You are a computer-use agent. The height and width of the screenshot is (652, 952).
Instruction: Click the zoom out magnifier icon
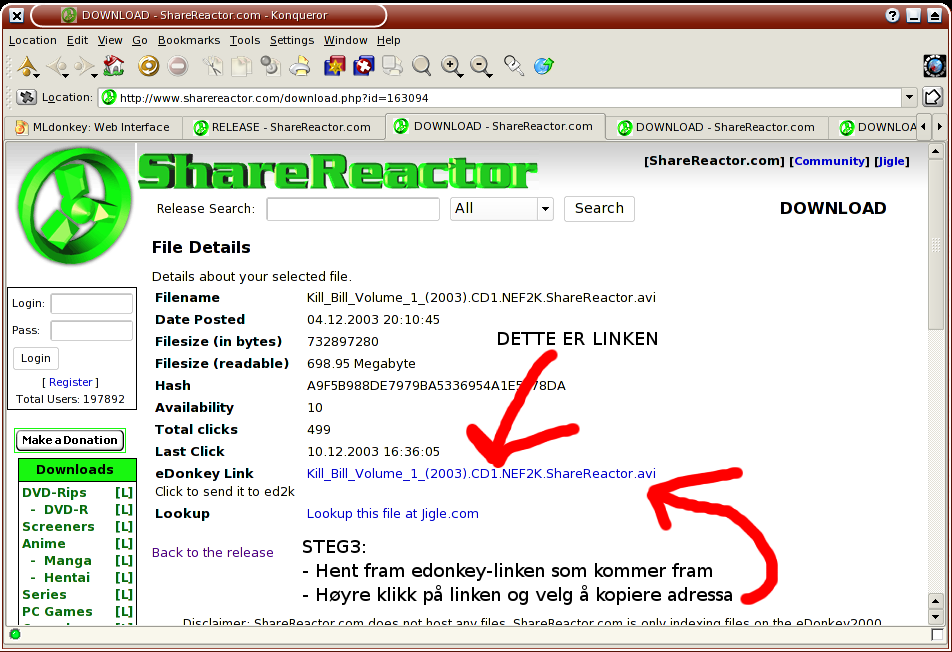point(482,67)
